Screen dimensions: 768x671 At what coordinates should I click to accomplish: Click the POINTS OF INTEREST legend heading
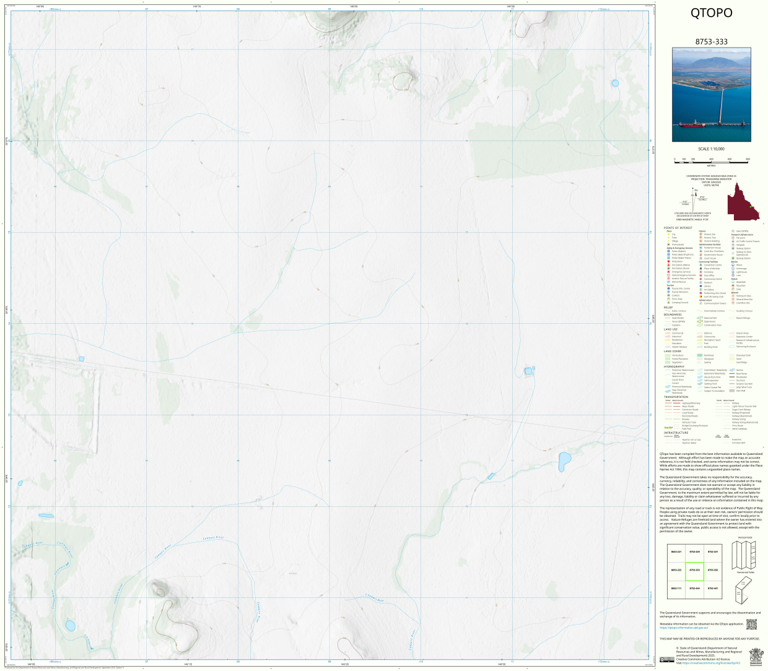pos(678,228)
